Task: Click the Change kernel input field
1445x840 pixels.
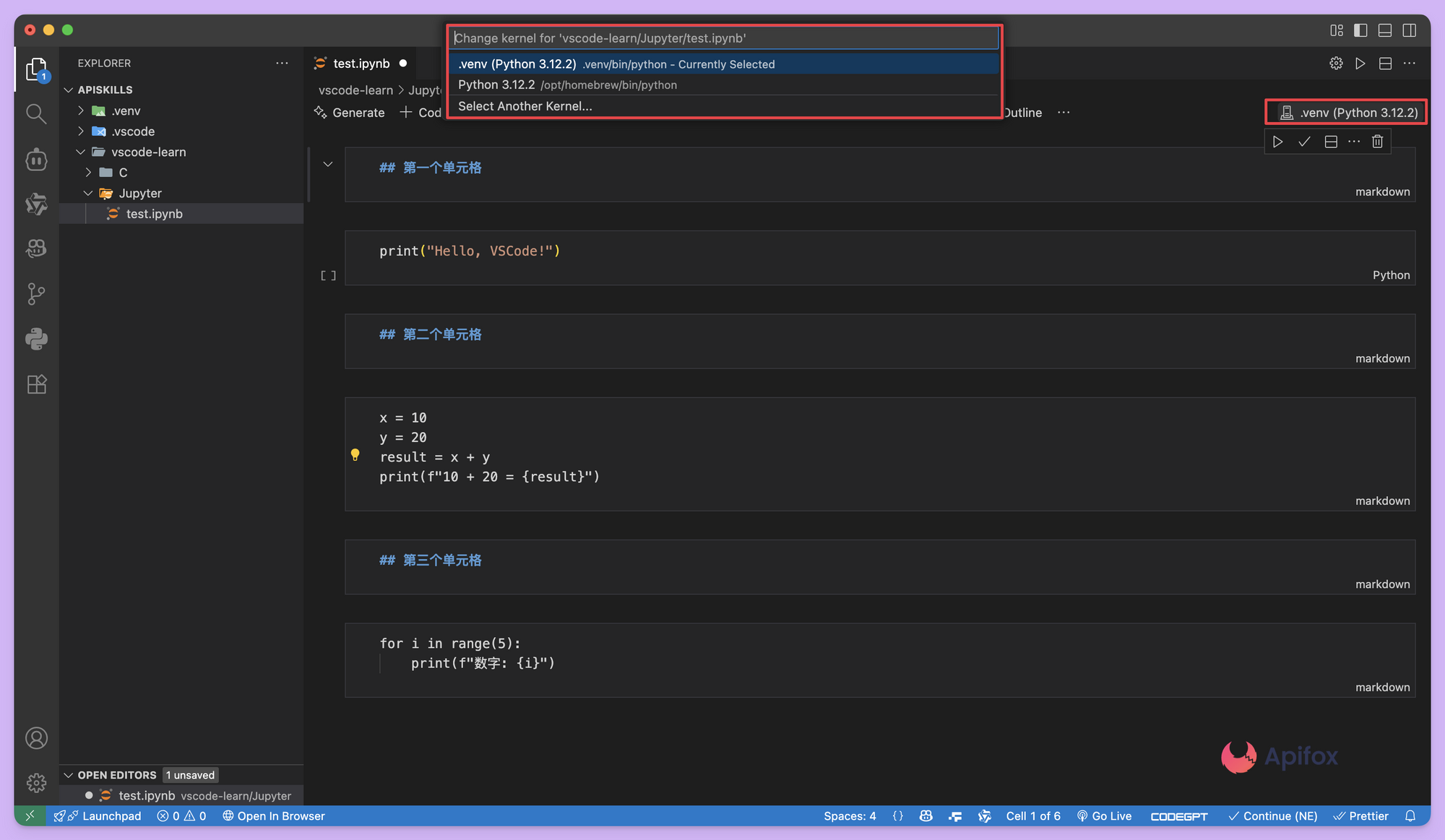Action: point(722,38)
